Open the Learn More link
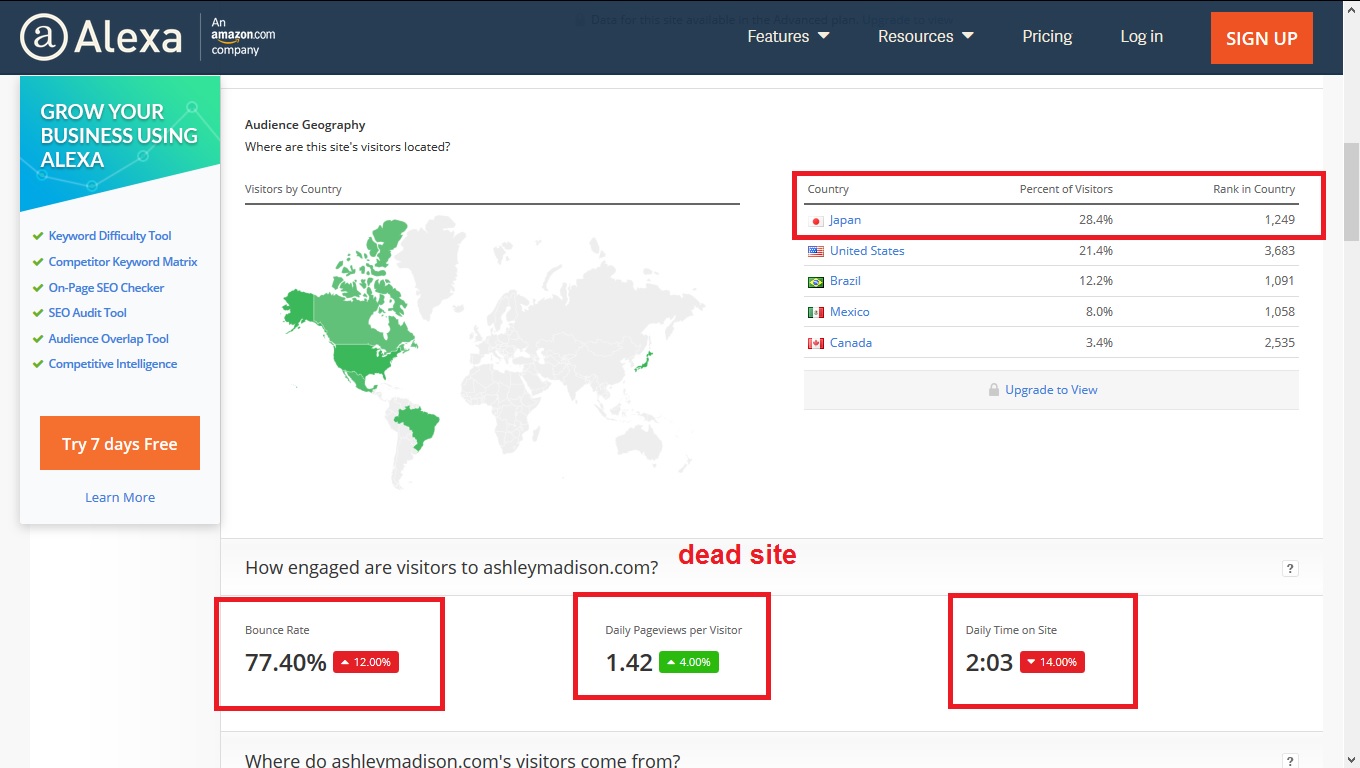1360x768 pixels. click(x=120, y=497)
